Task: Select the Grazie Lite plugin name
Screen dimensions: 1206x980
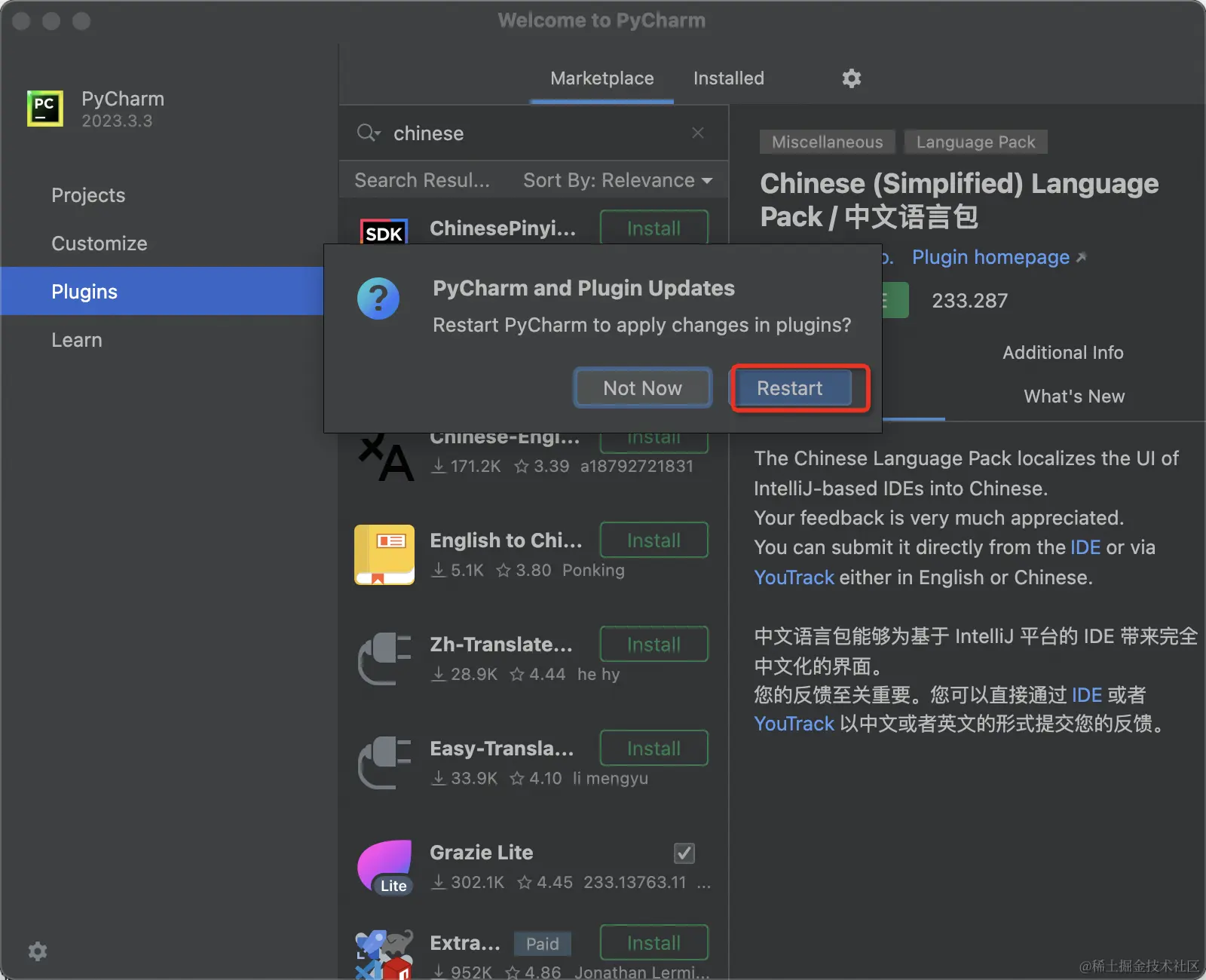Action: tap(482, 853)
